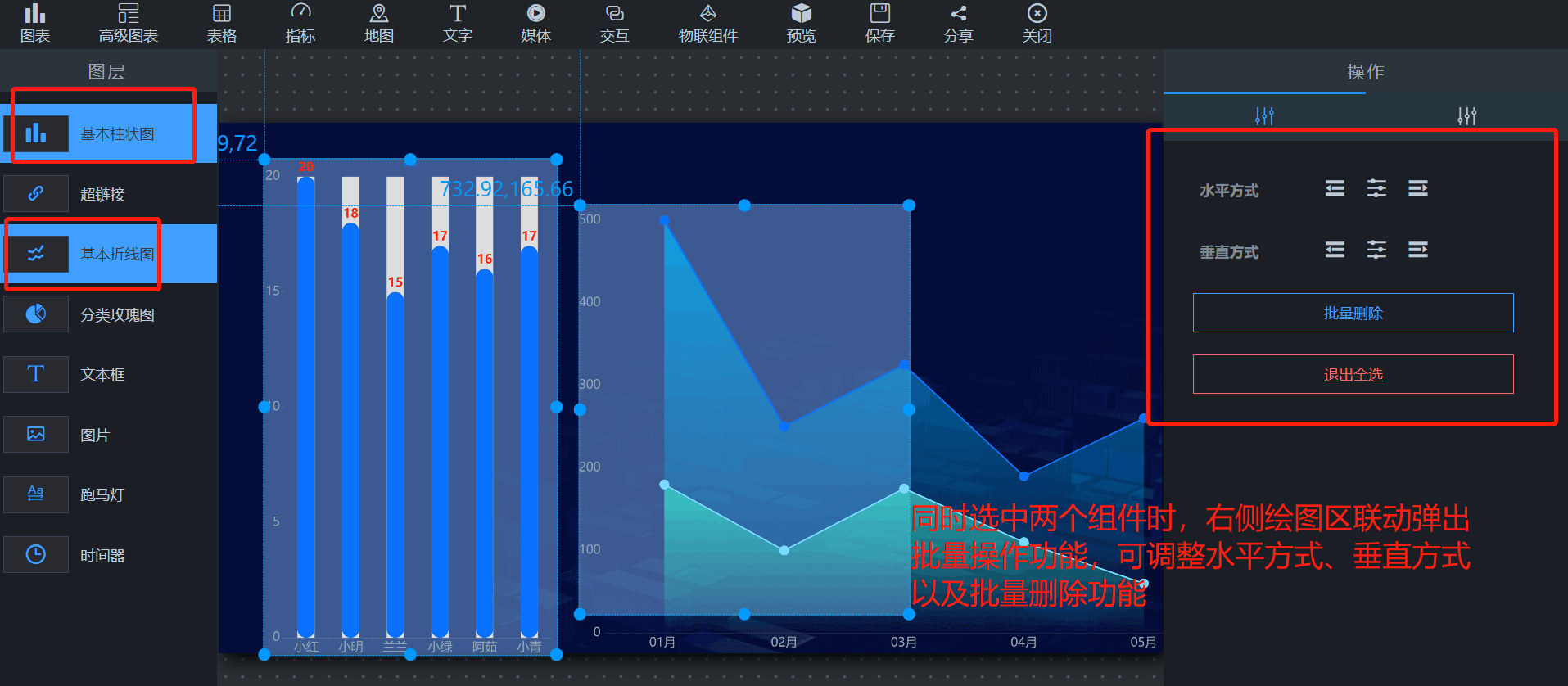Click the bar labeled 小红 in bar chart

click(306, 407)
